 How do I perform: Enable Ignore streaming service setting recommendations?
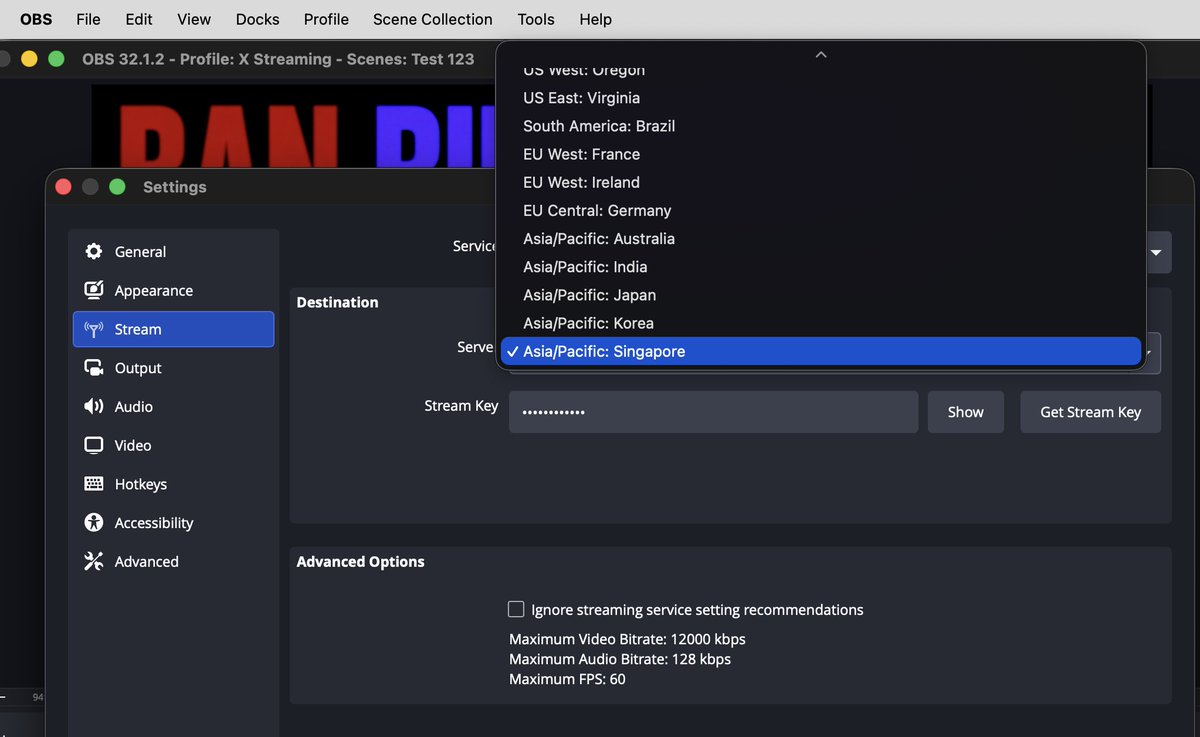click(x=516, y=609)
